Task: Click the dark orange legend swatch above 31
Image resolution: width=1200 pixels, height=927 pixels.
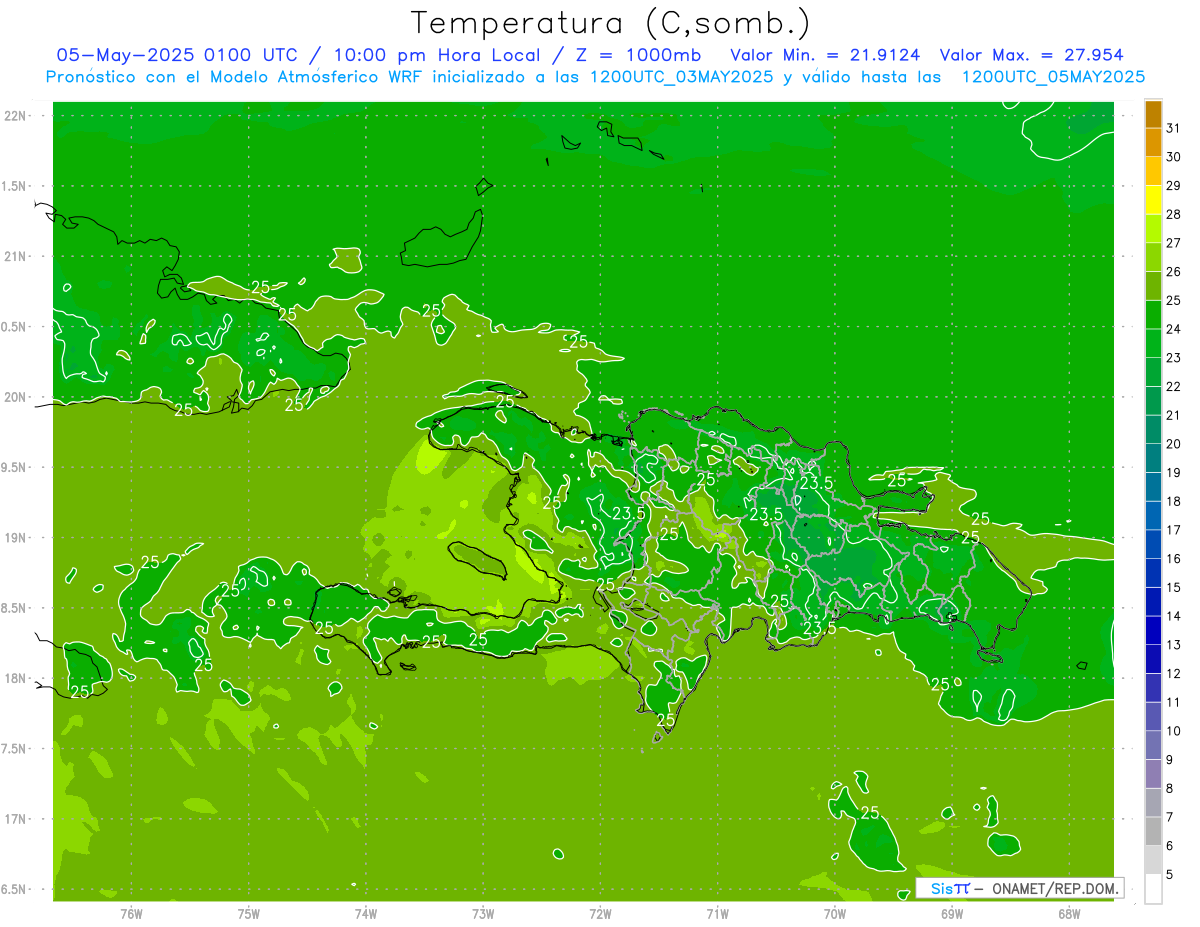Action: [x=1153, y=115]
